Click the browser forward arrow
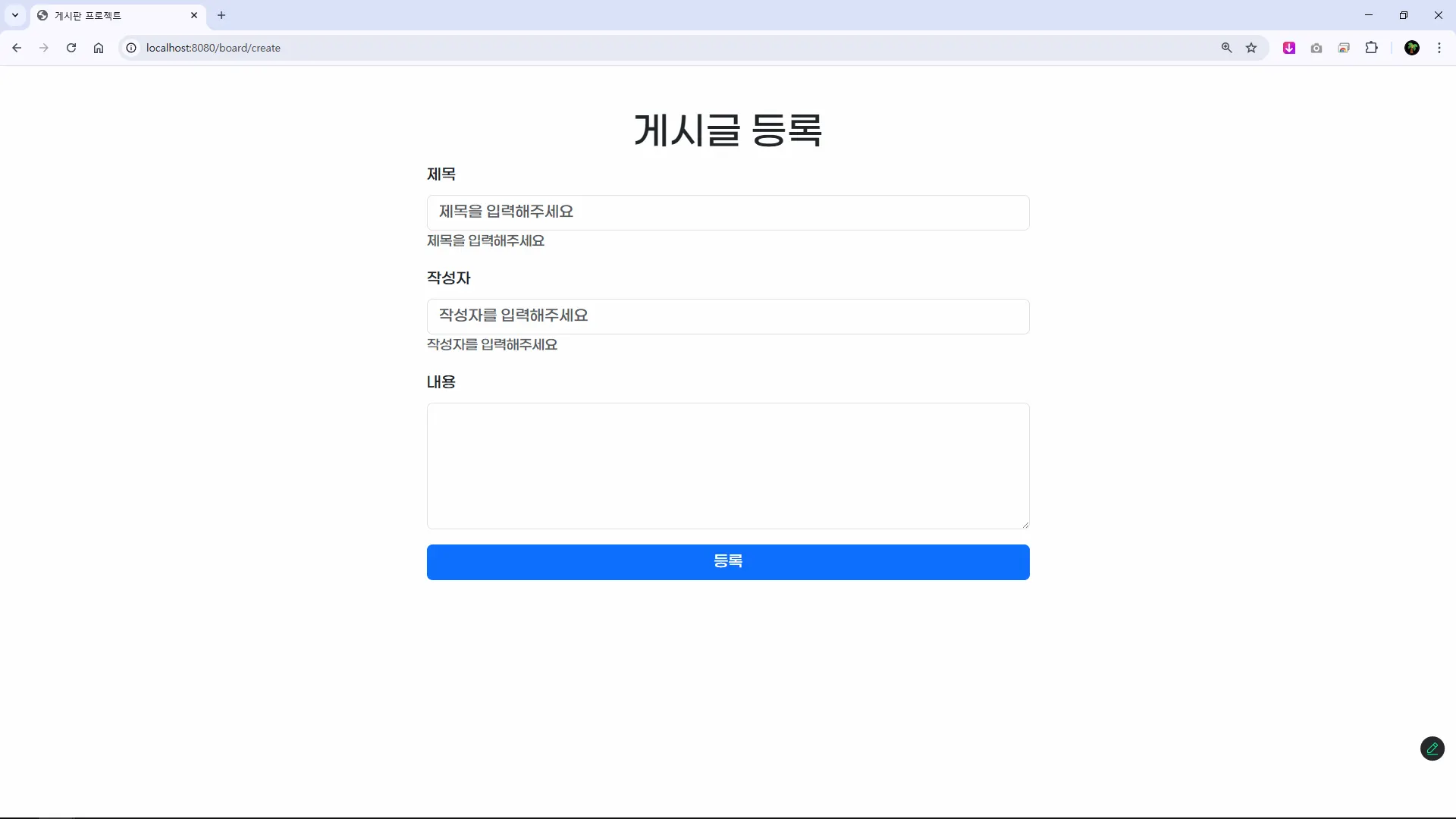1456x819 pixels. pyautogui.click(x=44, y=48)
